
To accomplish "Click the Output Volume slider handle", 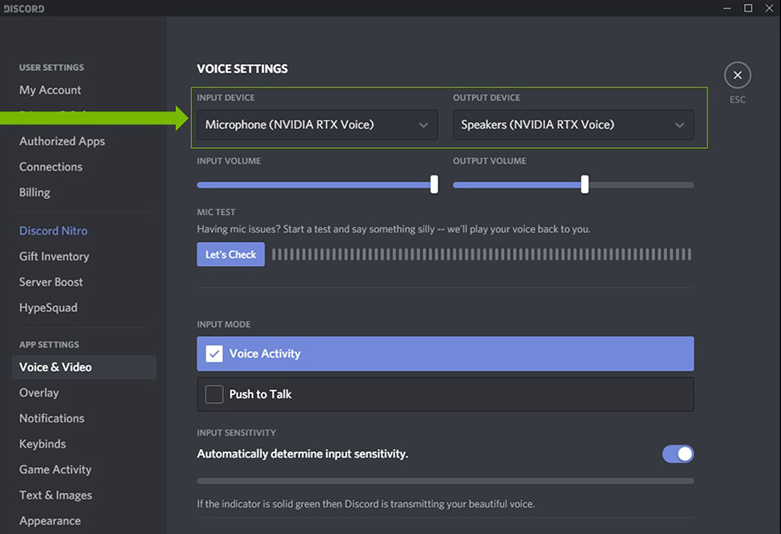I will click(585, 184).
